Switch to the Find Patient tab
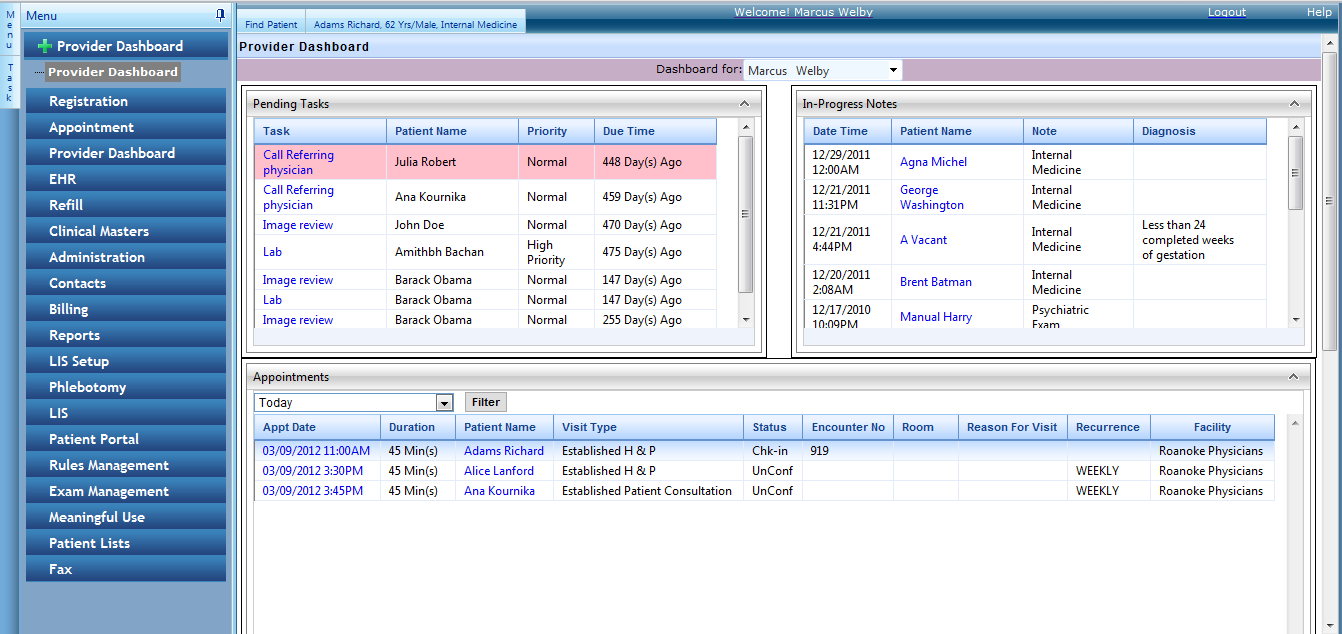The image size is (1342, 634). click(x=270, y=24)
